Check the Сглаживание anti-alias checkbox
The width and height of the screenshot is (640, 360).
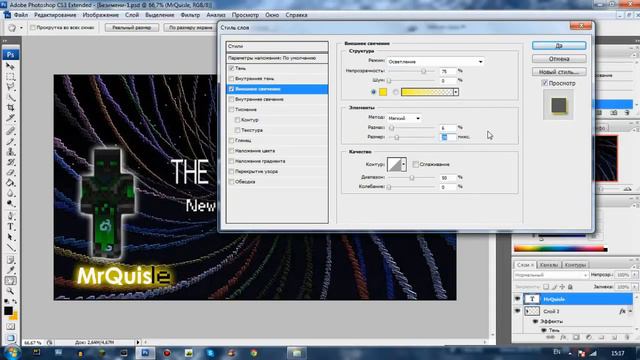[416, 164]
